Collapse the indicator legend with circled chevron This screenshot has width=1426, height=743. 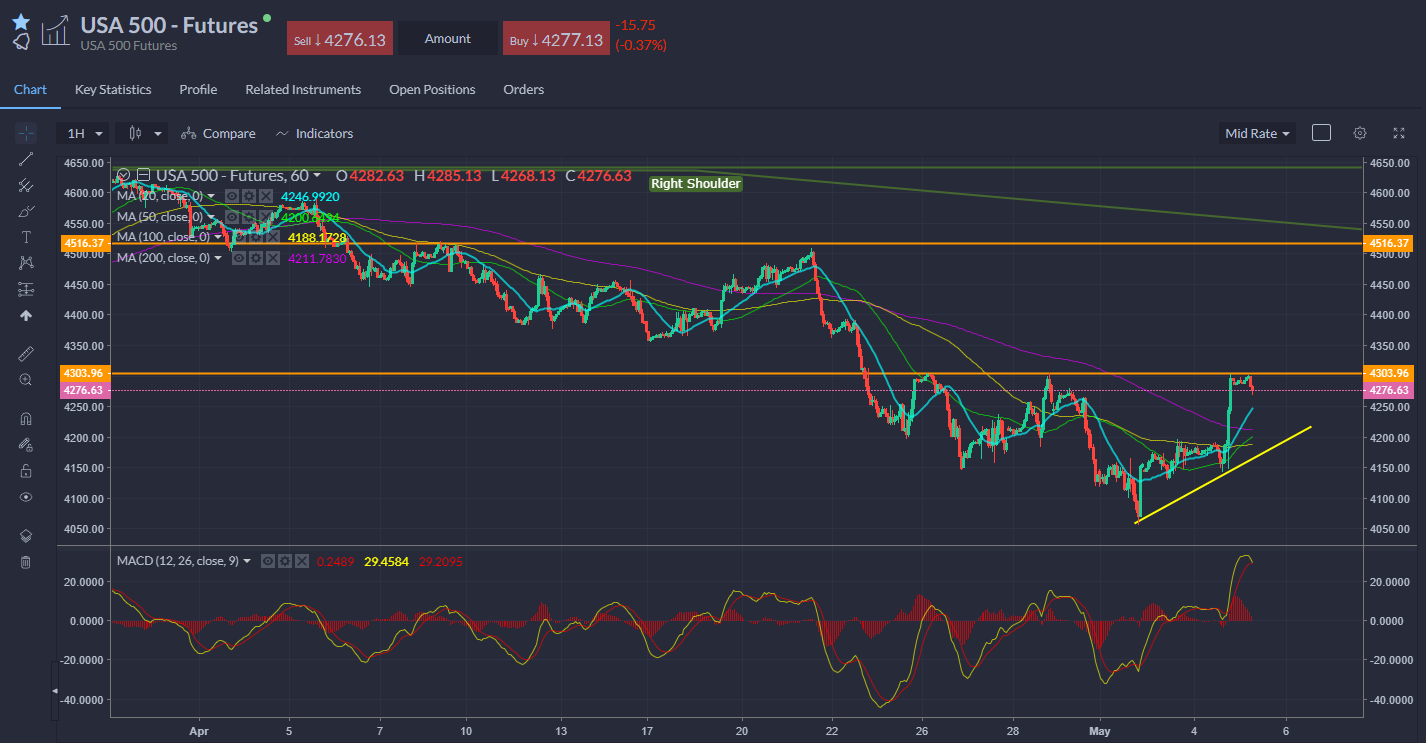124,175
